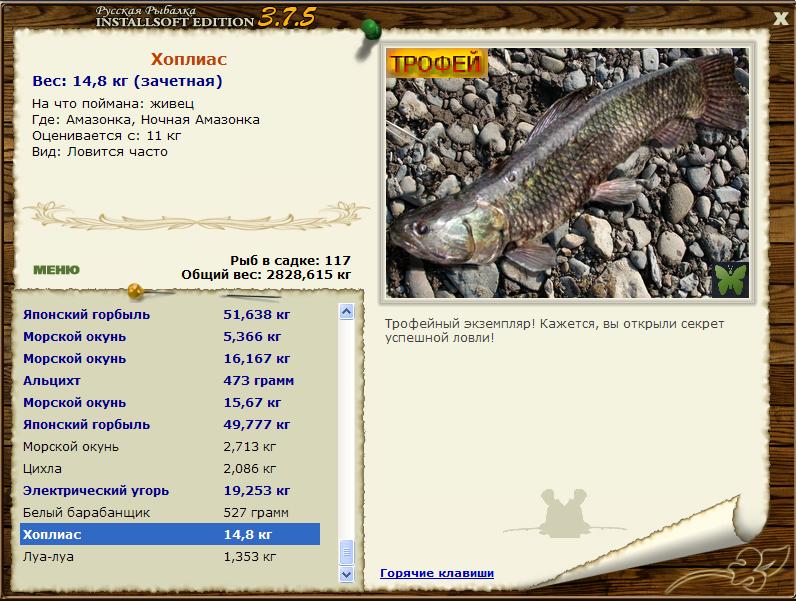796x601 pixels.
Task: Select Морской окунь 15,67 кг row
Action: click(170, 403)
